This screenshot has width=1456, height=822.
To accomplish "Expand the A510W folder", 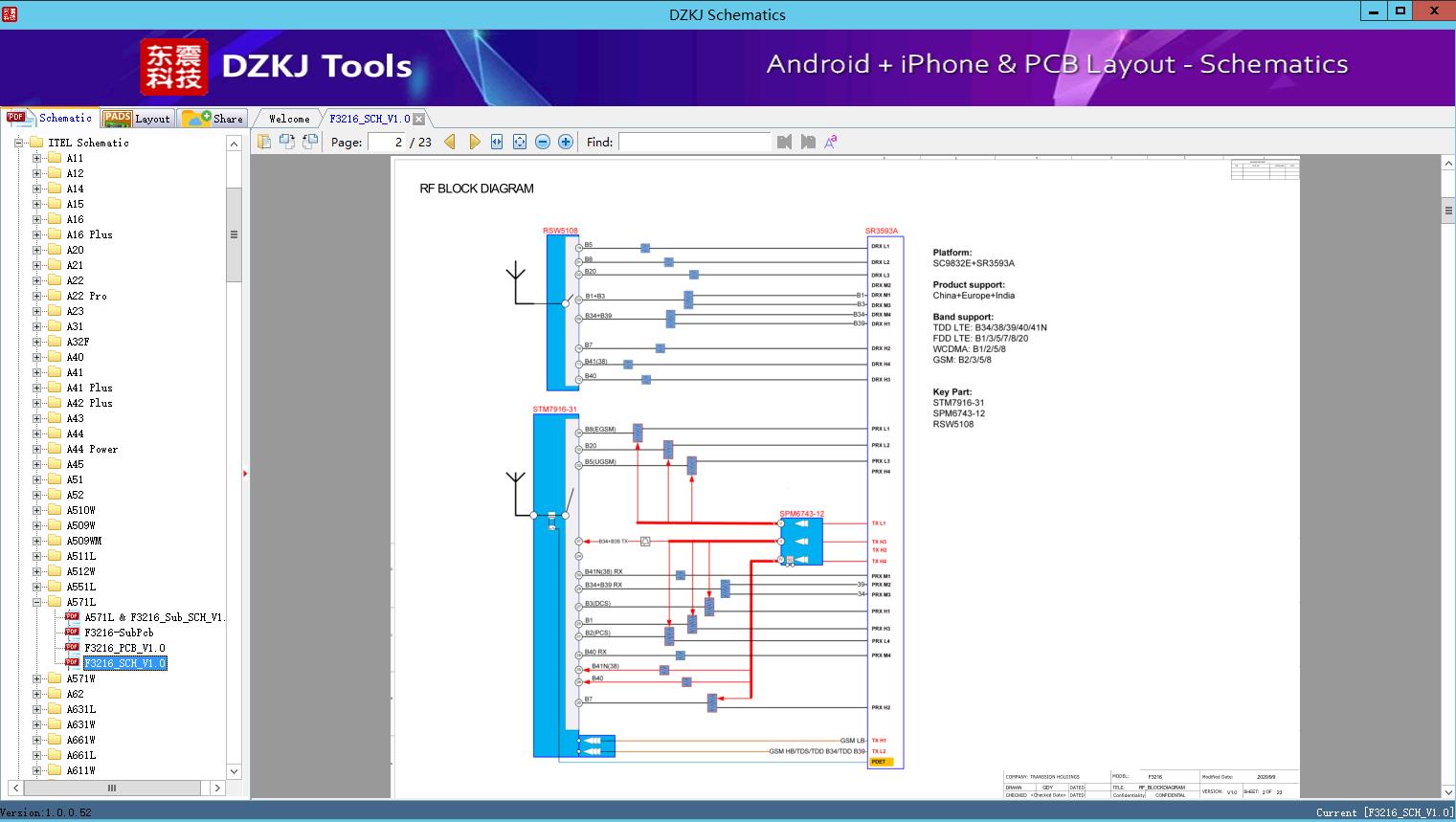I will click(x=36, y=510).
